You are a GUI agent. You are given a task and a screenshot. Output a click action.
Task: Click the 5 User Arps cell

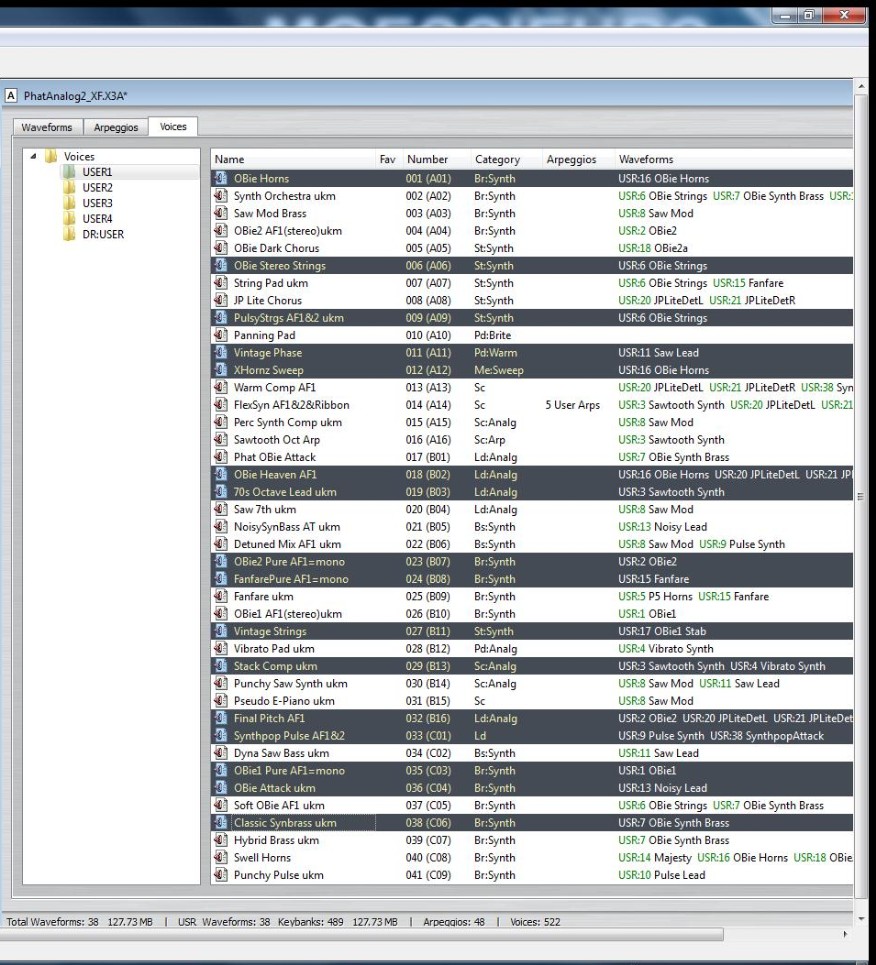click(573, 405)
